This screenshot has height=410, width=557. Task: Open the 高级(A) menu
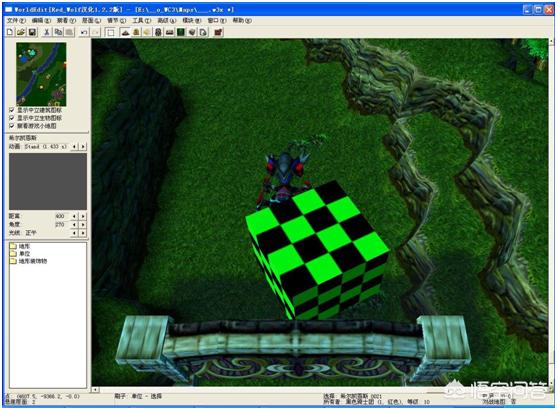pyautogui.click(x=167, y=21)
